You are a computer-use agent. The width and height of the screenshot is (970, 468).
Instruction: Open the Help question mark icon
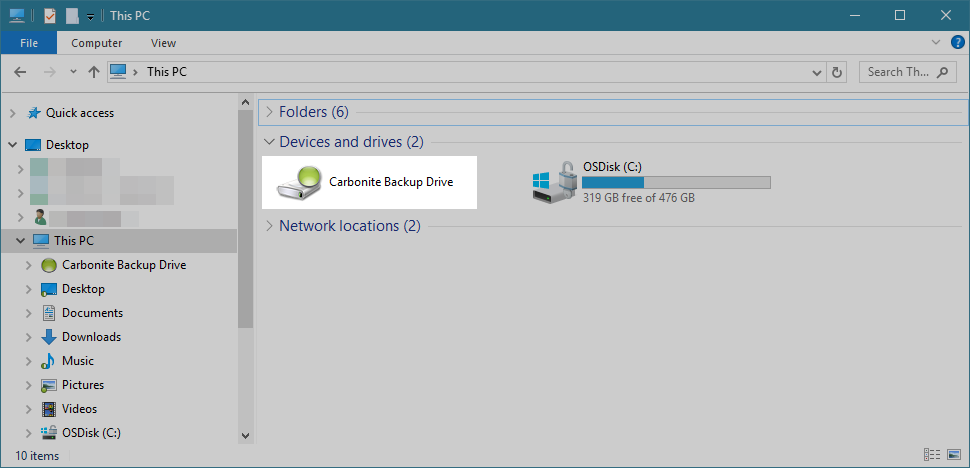[957, 43]
